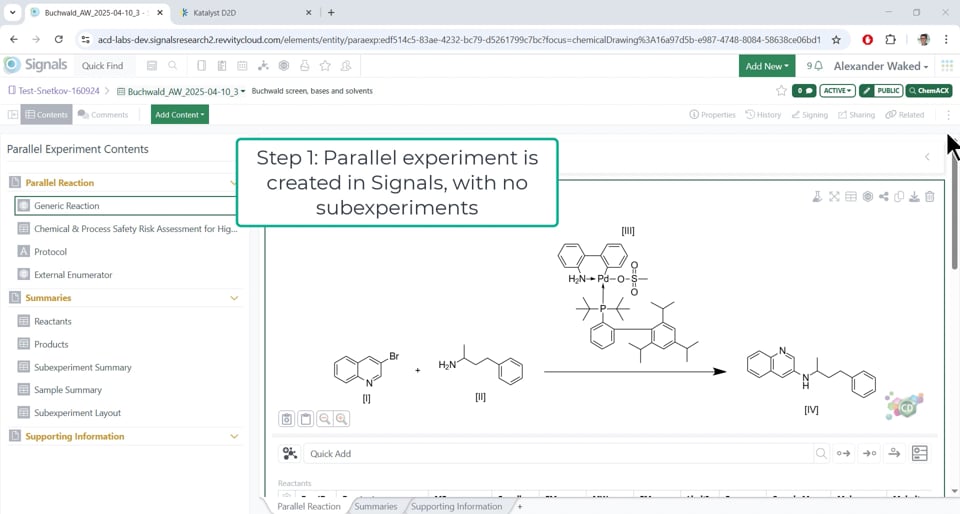Open the apps grid icon in header
The width and height of the screenshot is (960, 514).
click(x=947, y=65)
